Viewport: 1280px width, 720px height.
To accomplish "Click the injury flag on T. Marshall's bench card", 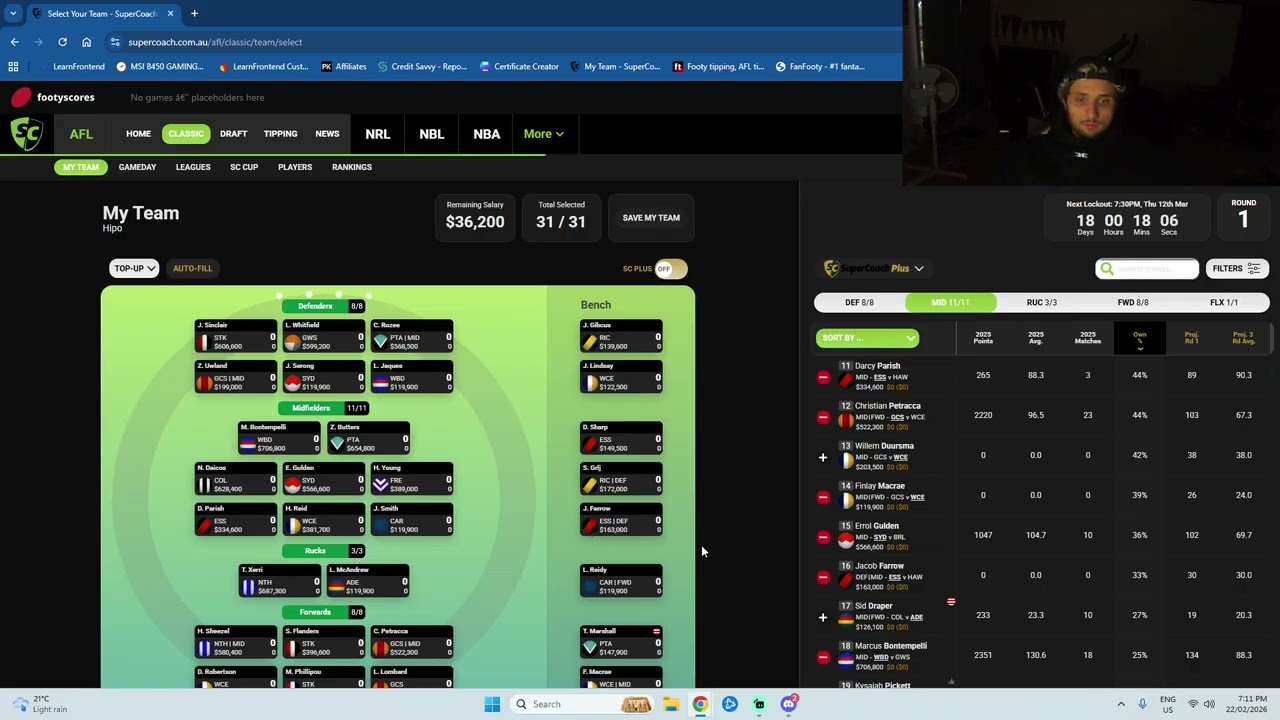I will 656,631.
